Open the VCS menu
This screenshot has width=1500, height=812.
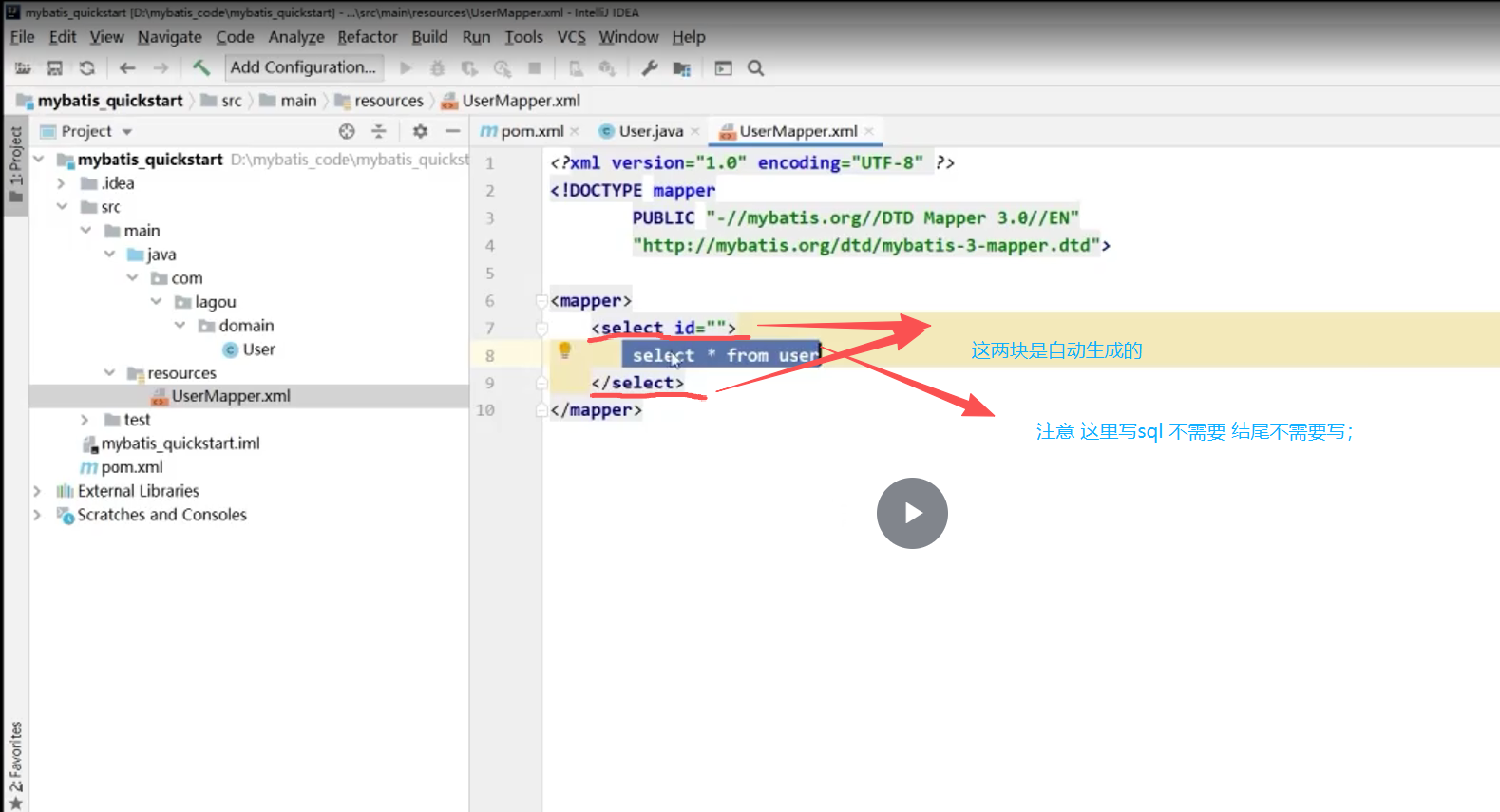(x=571, y=37)
